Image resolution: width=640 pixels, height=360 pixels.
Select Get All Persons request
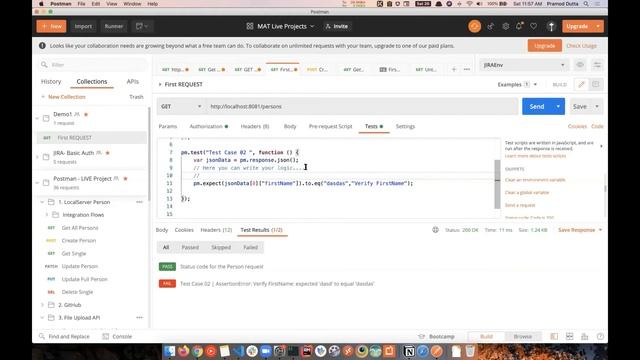pyautogui.click(x=80, y=228)
